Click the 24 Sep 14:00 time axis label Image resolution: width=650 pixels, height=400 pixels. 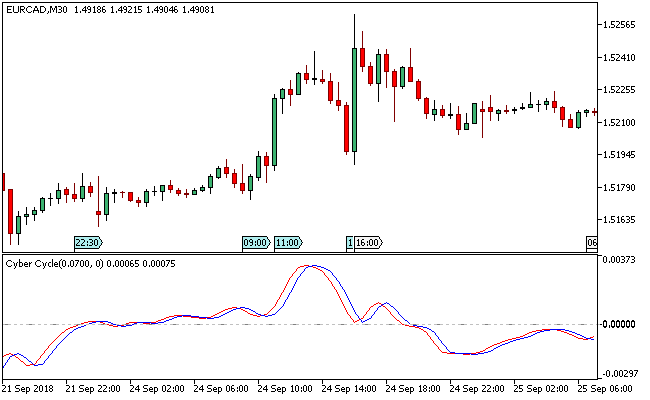(349, 388)
